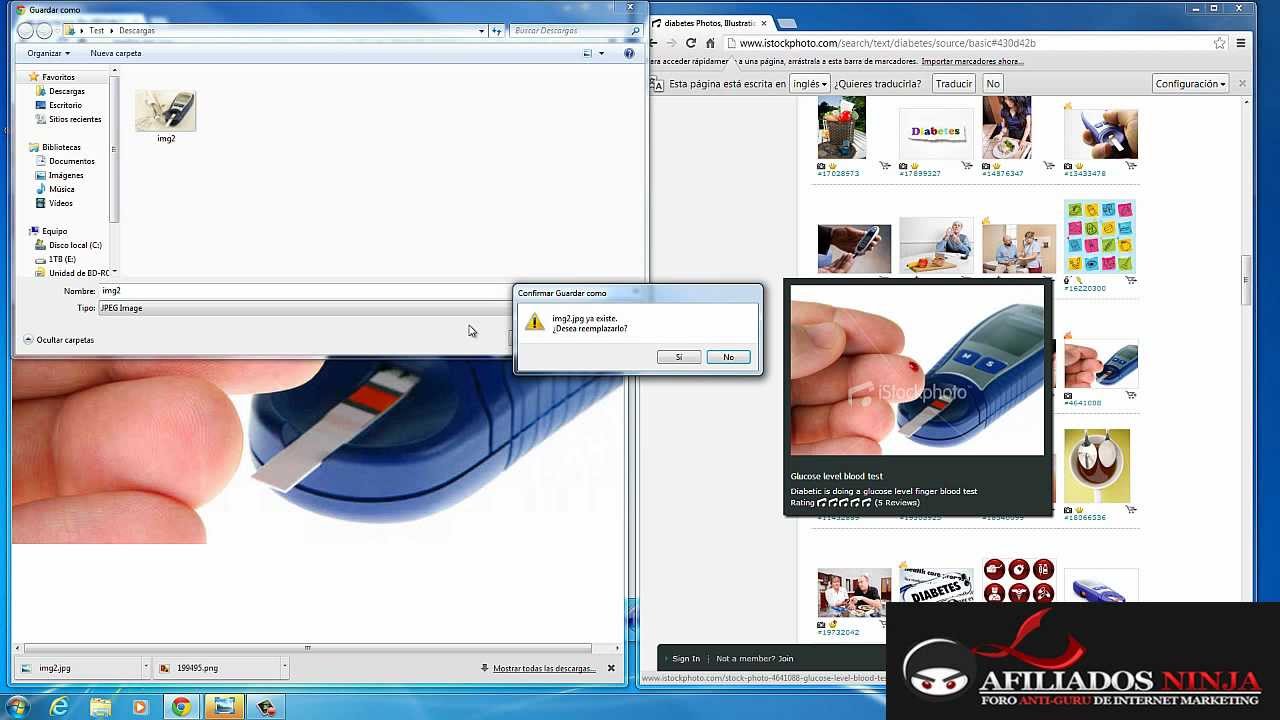
Task: Open Unidad de BD-ROM drive
Action: tap(78, 273)
